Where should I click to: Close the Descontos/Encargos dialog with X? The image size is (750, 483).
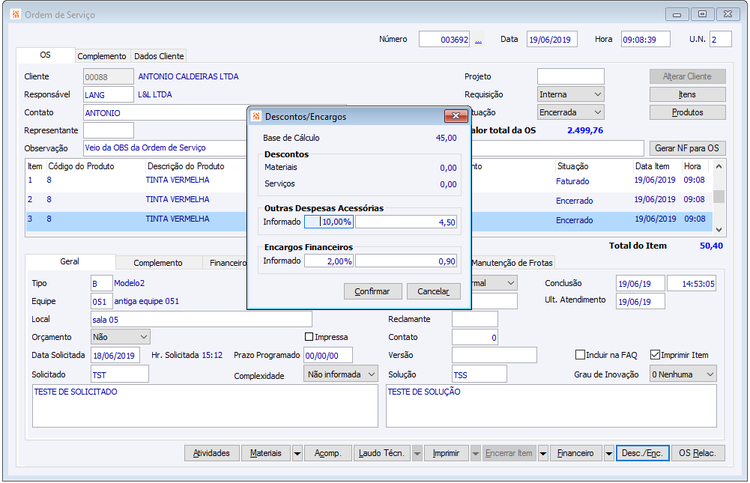[455, 116]
